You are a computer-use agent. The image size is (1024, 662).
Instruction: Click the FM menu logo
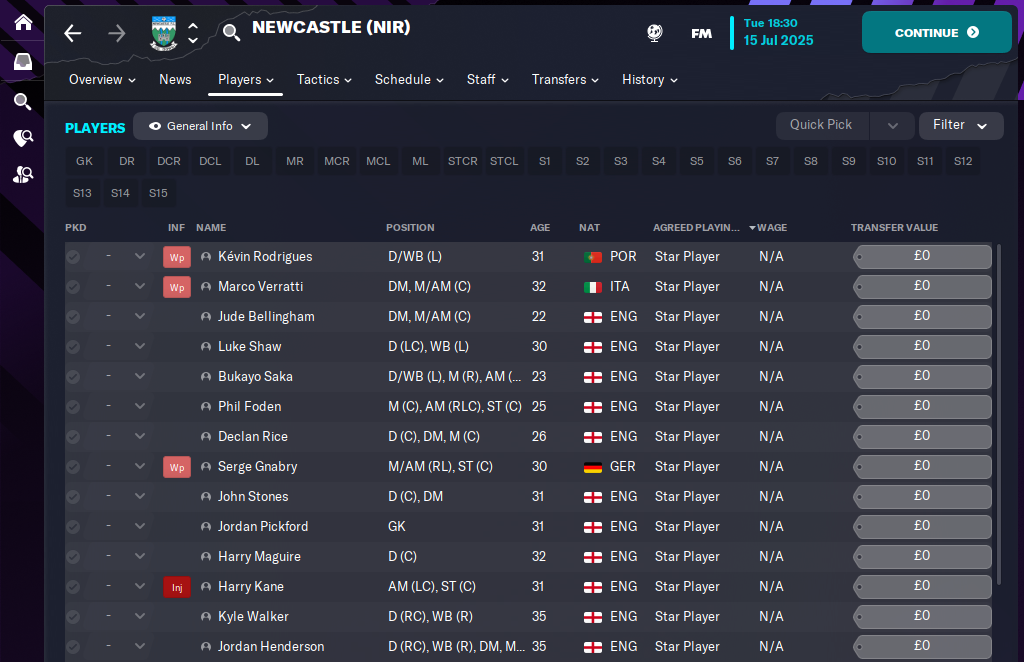pos(701,33)
